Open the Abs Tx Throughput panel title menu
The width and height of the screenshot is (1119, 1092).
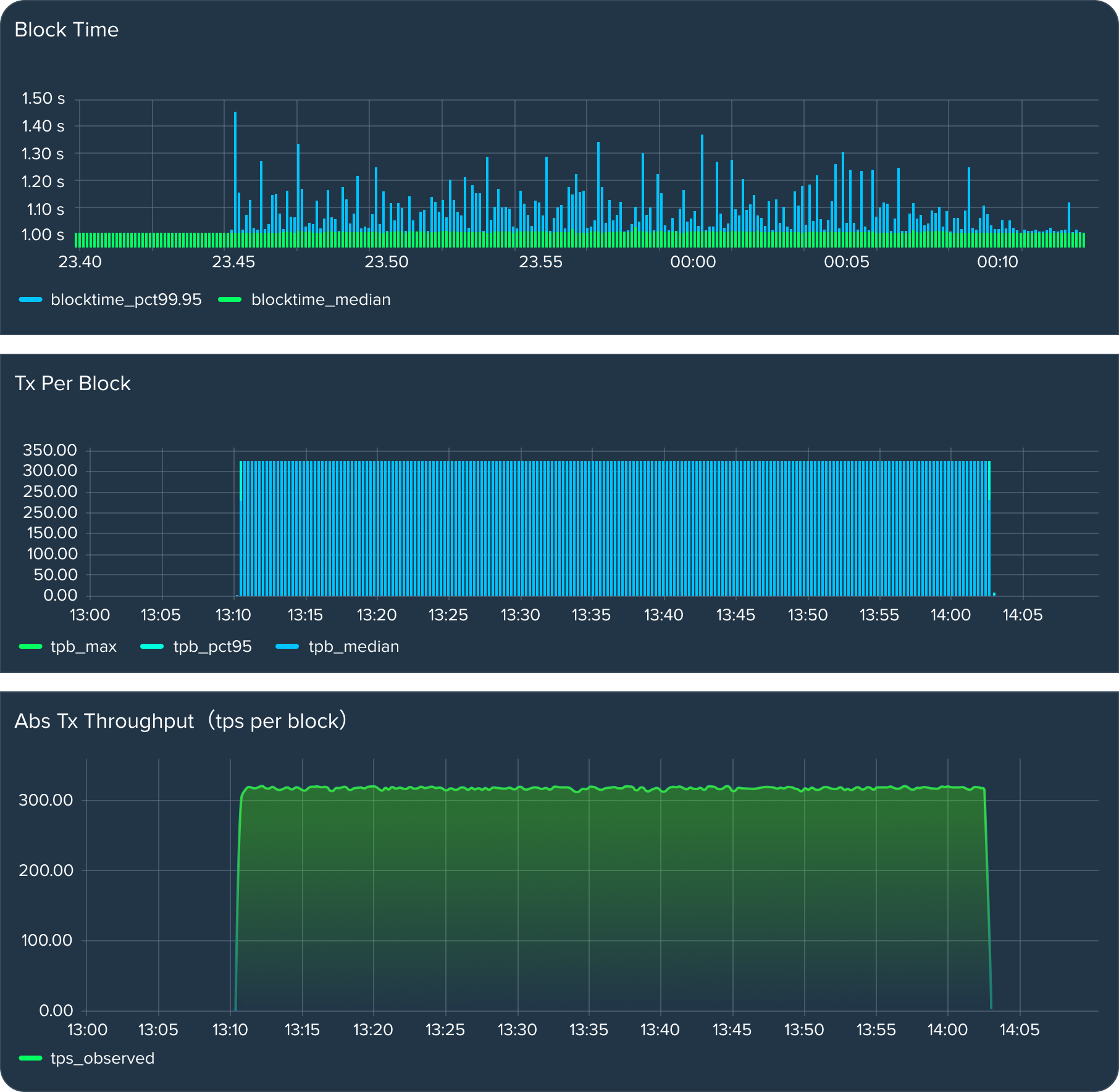click(x=180, y=721)
